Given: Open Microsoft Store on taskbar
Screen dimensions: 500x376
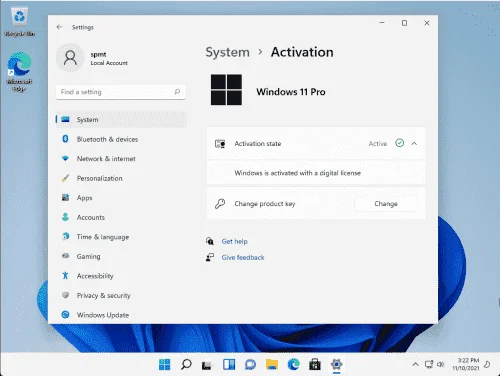Looking at the screenshot, I should (315, 364).
